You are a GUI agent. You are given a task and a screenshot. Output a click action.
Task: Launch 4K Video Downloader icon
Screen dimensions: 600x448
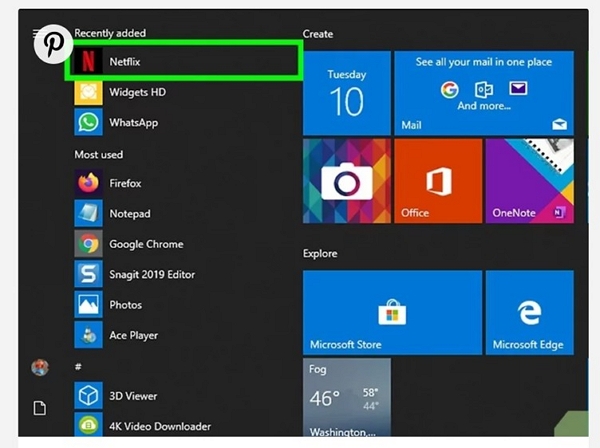pos(88,425)
